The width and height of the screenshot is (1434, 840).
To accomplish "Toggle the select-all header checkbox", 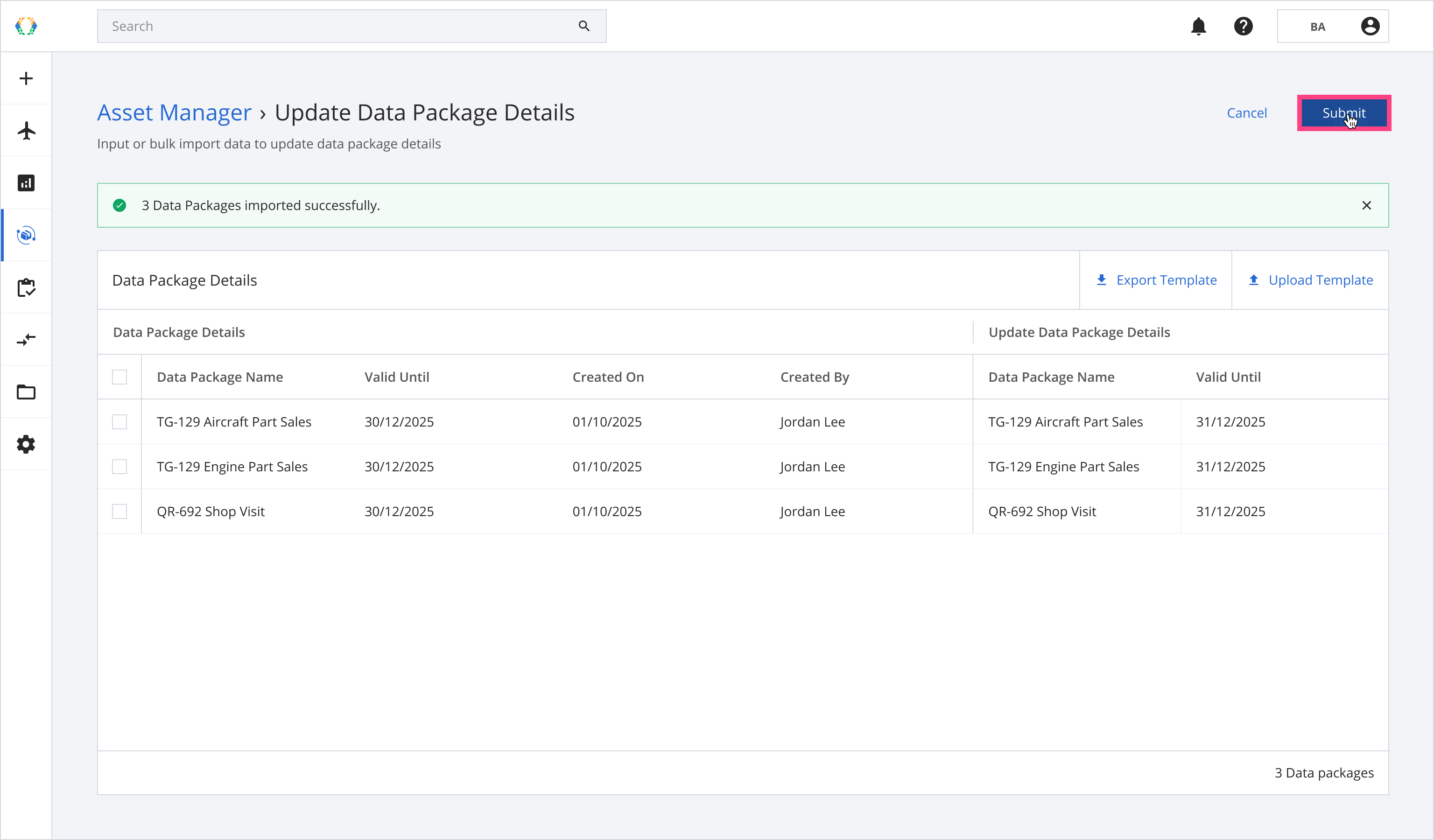I will pos(119,377).
